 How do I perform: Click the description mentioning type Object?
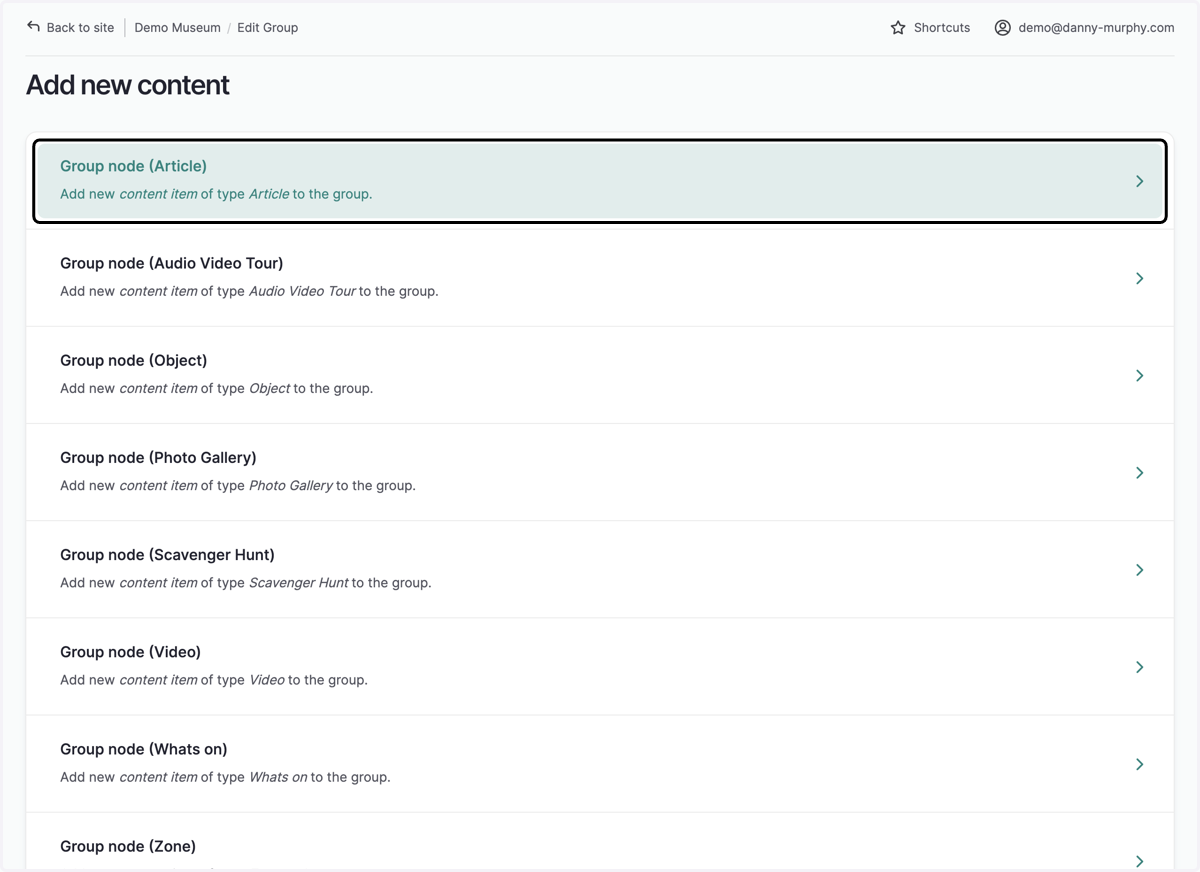(216, 388)
